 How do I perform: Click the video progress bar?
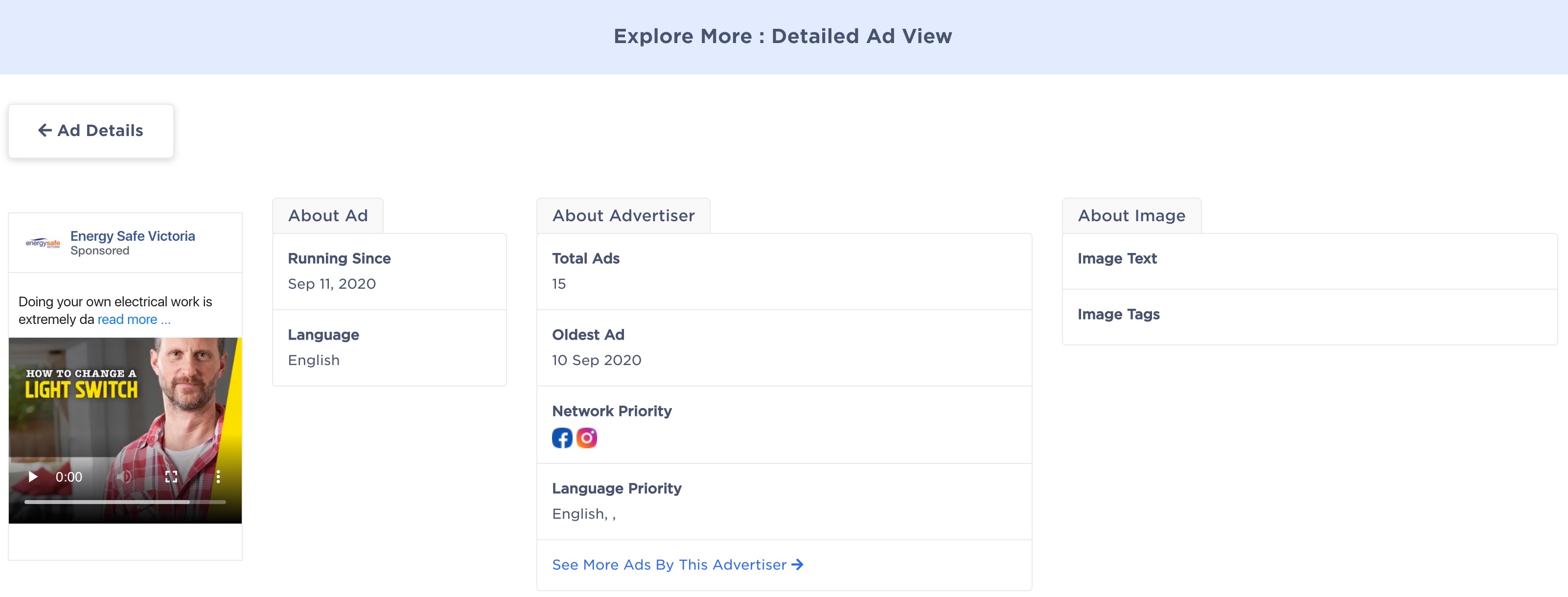click(125, 502)
